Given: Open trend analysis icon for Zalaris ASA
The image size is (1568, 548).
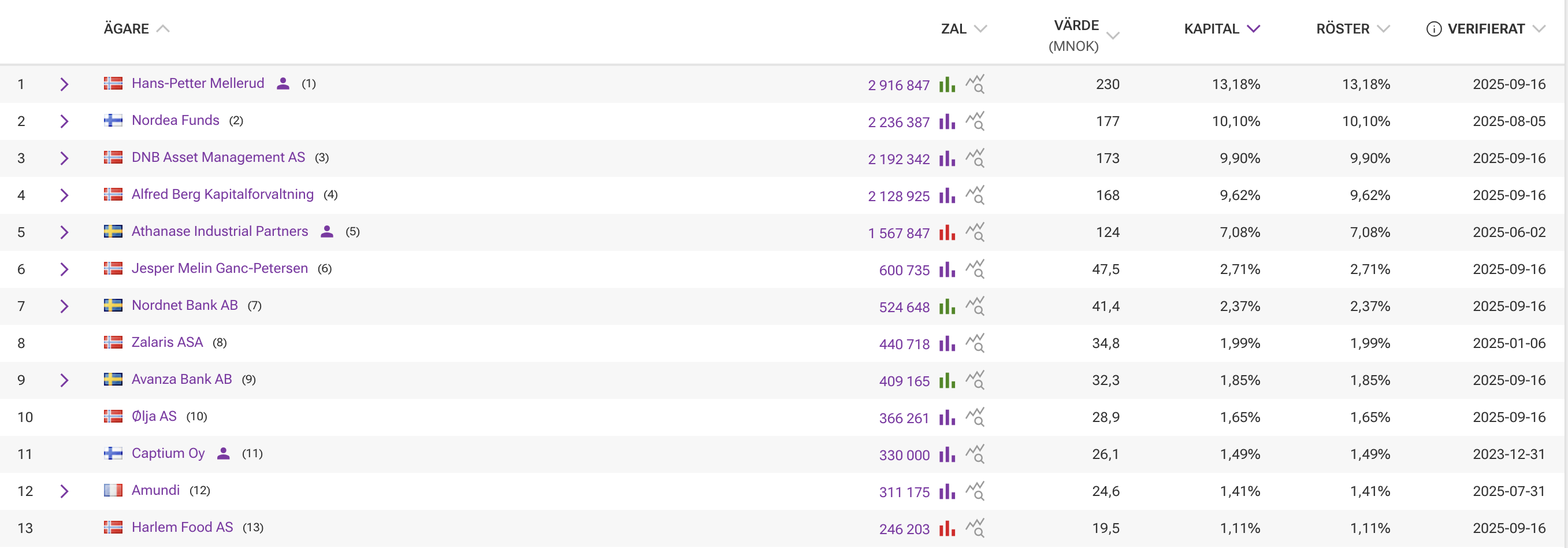Looking at the screenshot, I should coord(975,343).
